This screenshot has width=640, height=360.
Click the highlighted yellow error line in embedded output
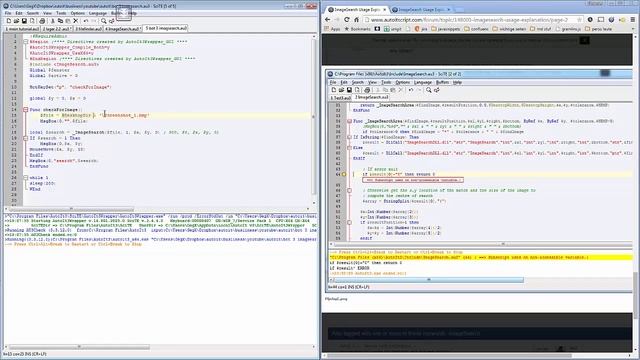480,257
